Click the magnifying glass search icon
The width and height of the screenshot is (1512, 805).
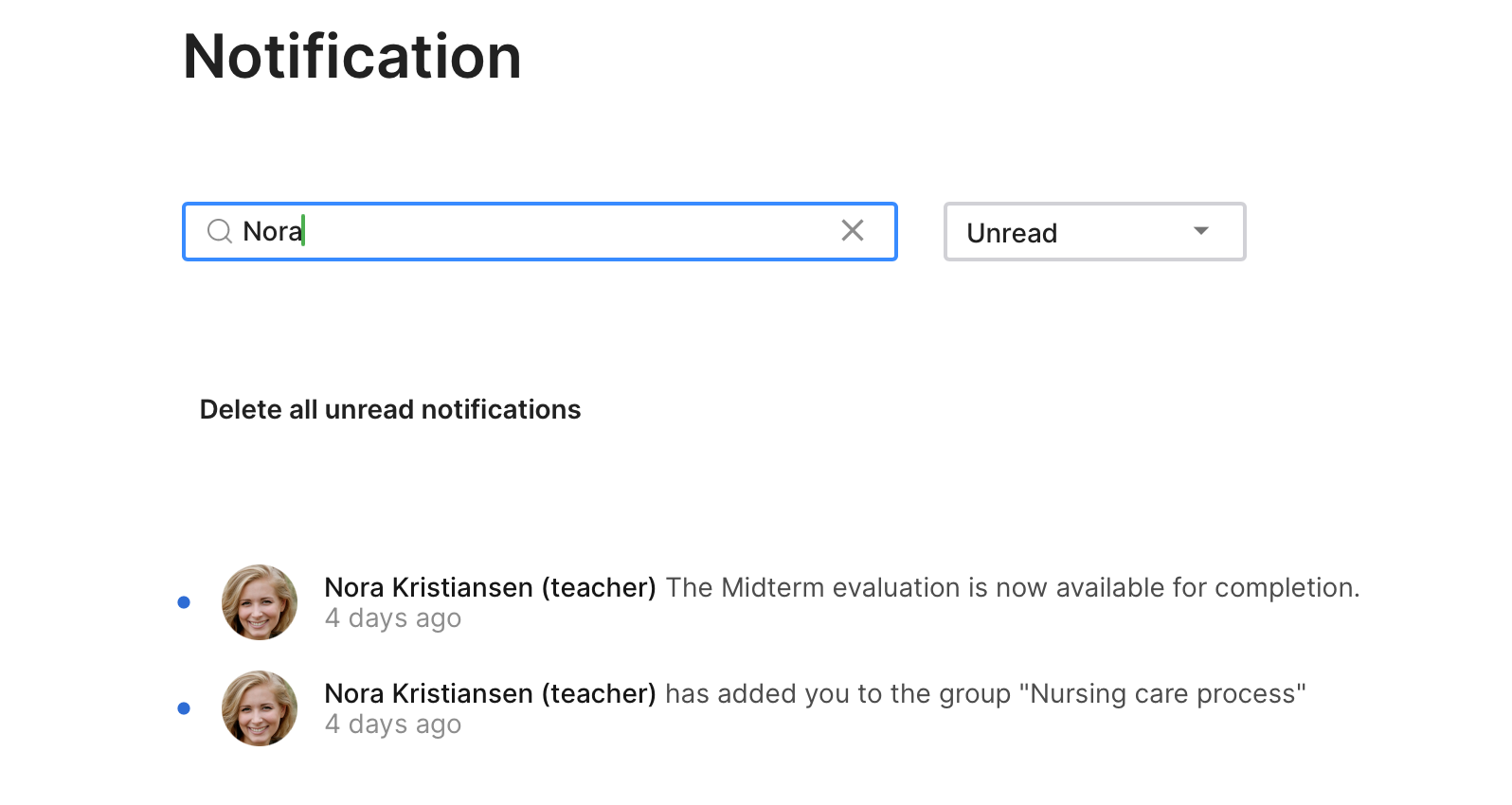[x=220, y=231]
